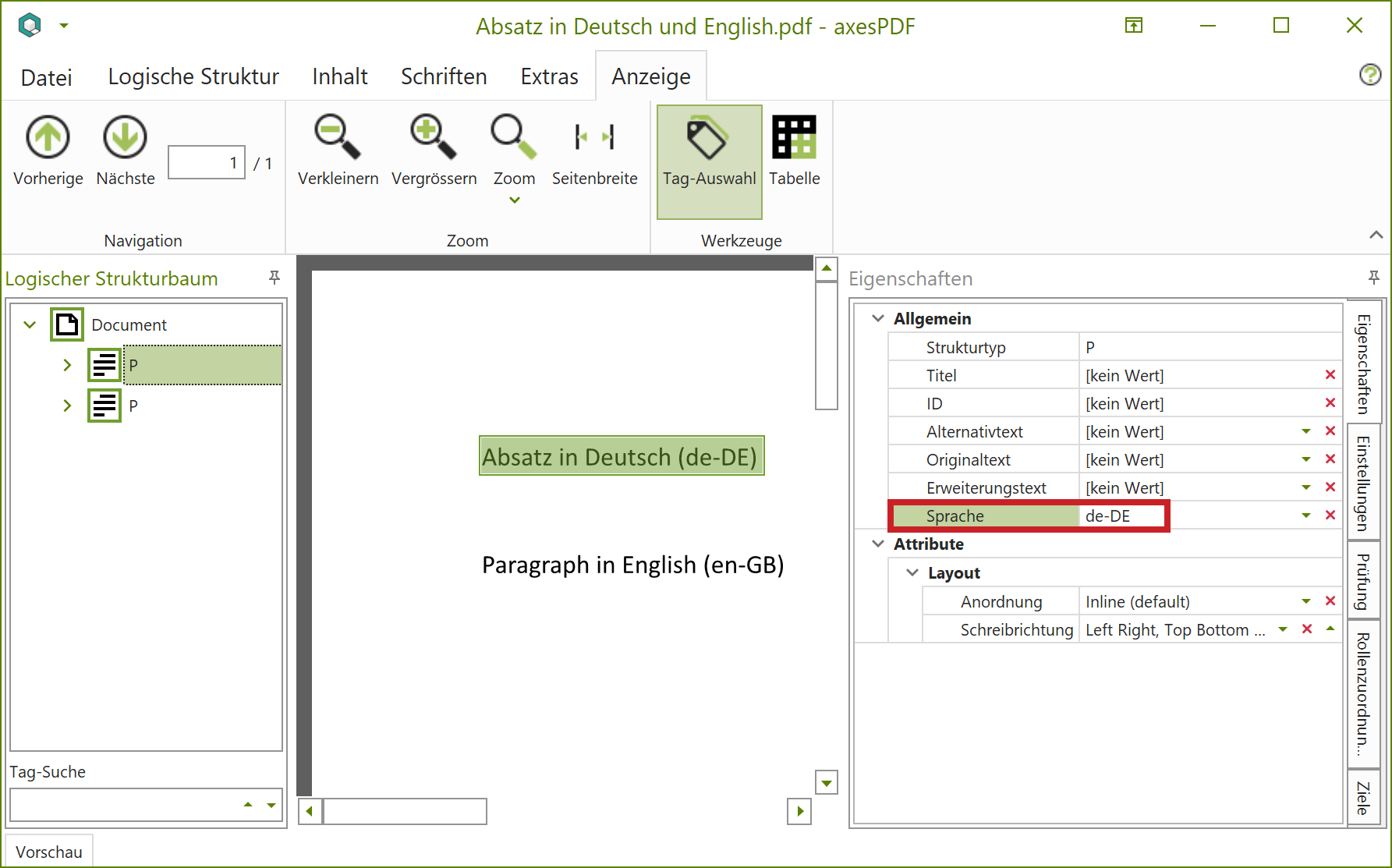Remove the Schreibrichtung attribute value

tap(1307, 629)
